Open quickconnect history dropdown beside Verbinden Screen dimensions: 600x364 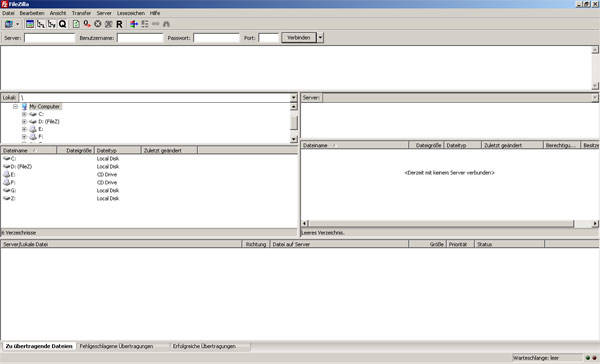click(x=320, y=38)
